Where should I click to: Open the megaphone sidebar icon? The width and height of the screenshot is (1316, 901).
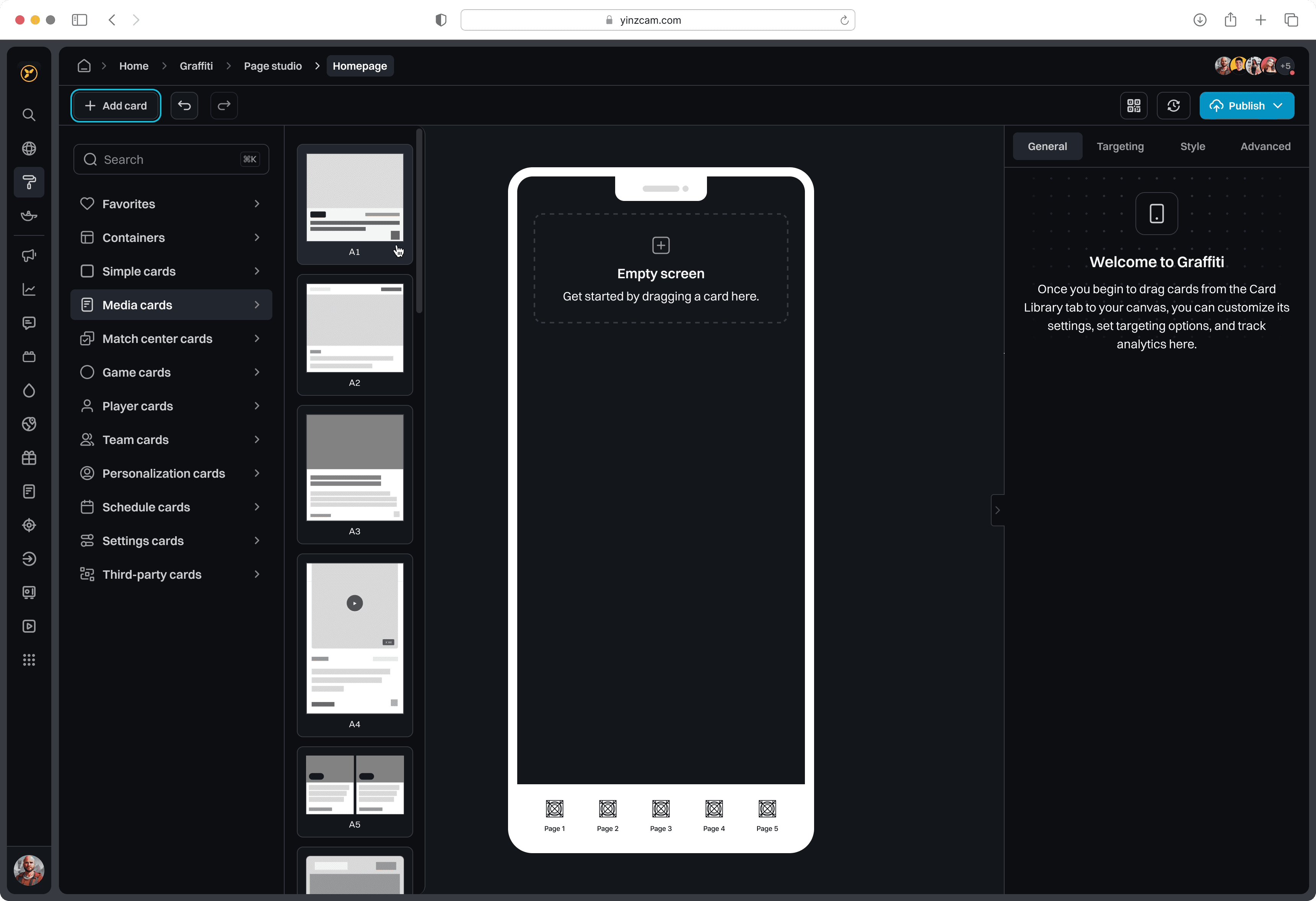click(x=29, y=256)
